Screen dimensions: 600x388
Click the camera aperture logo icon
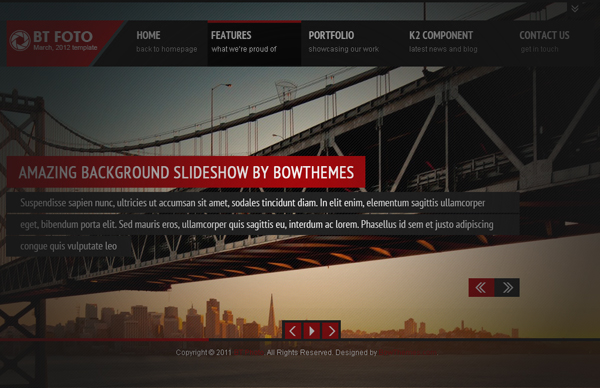click(x=20, y=41)
